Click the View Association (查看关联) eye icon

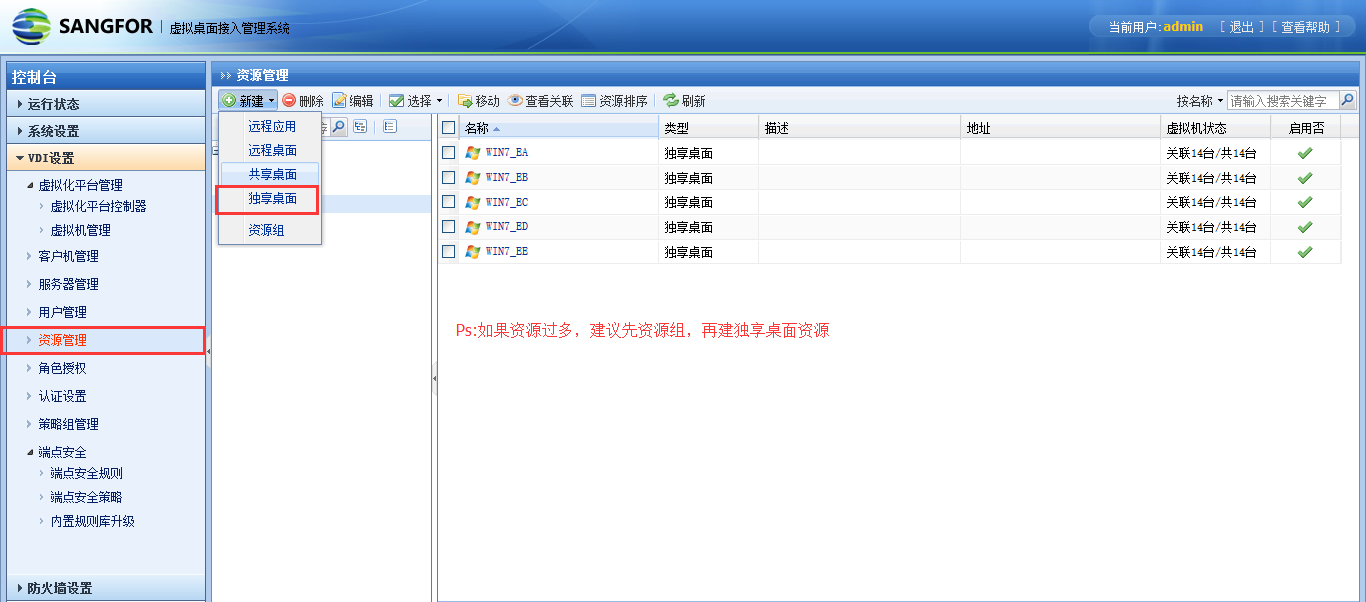(515, 101)
